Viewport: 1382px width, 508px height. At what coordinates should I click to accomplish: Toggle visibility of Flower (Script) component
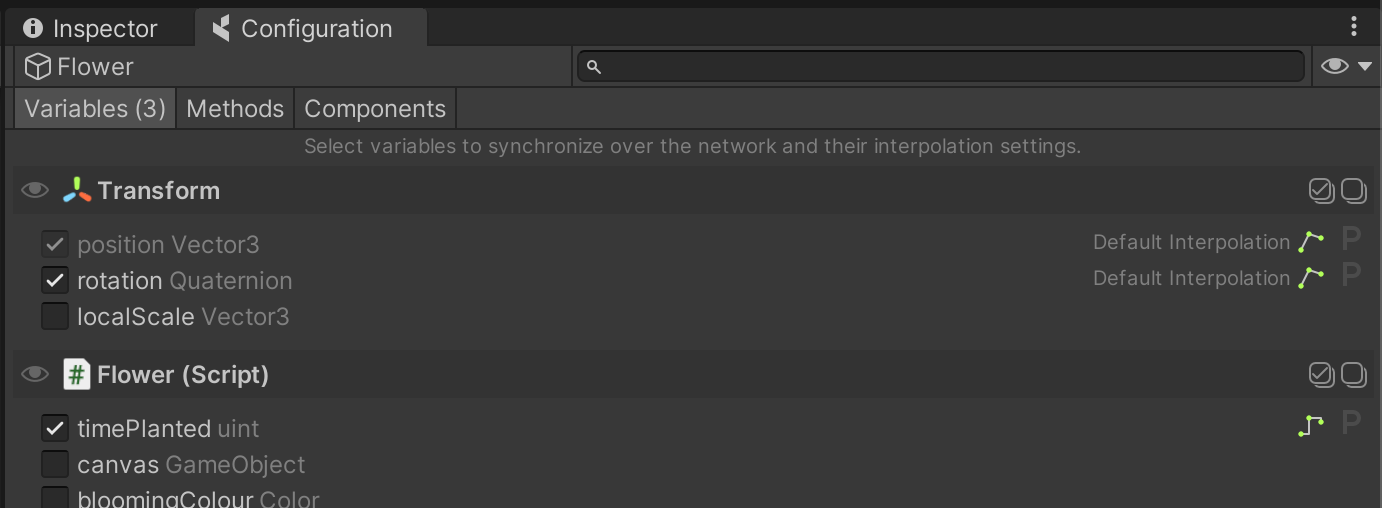tap(35, 374)
